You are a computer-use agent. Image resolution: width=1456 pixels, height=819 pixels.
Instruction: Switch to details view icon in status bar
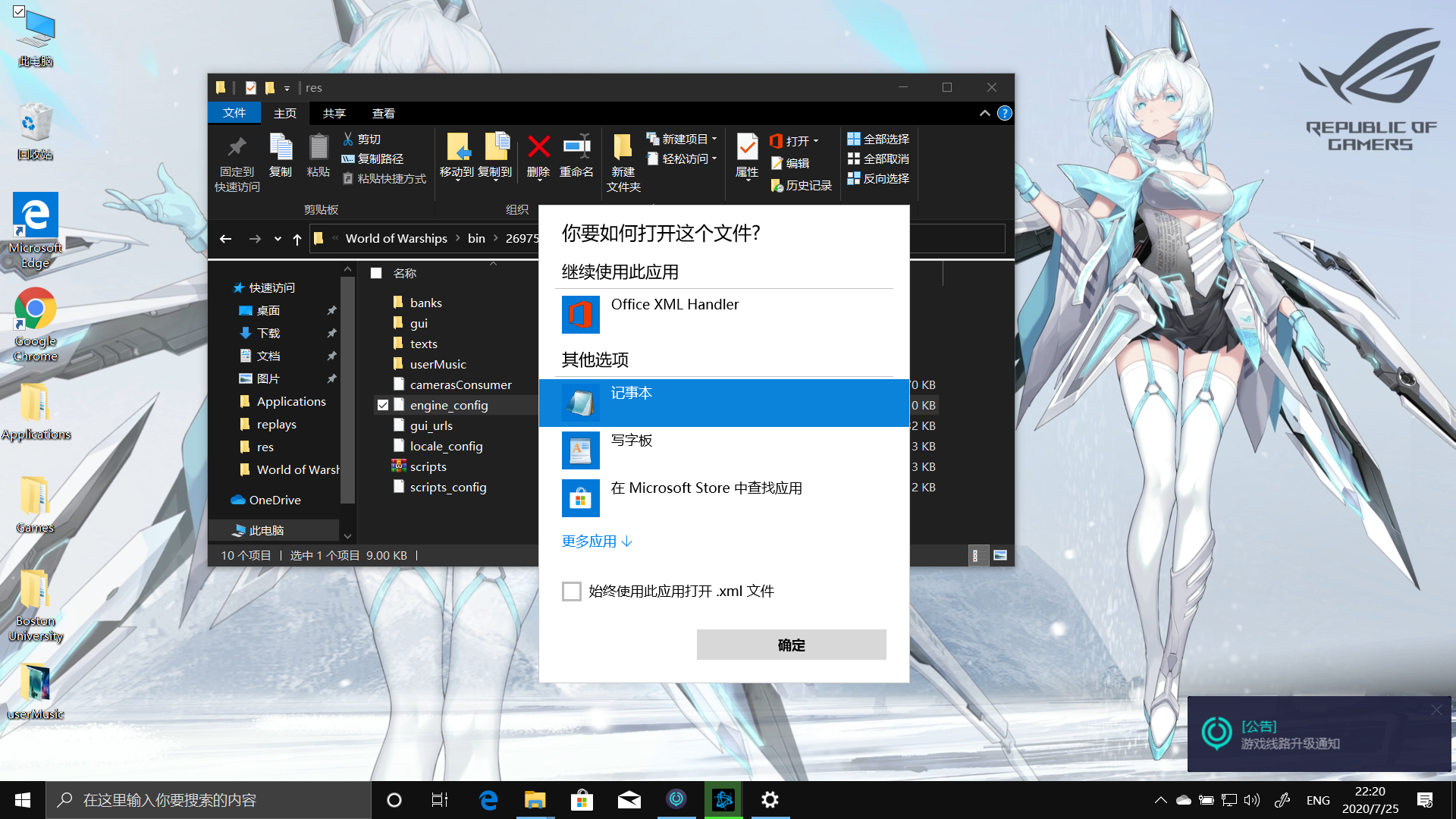coord(977,555)
